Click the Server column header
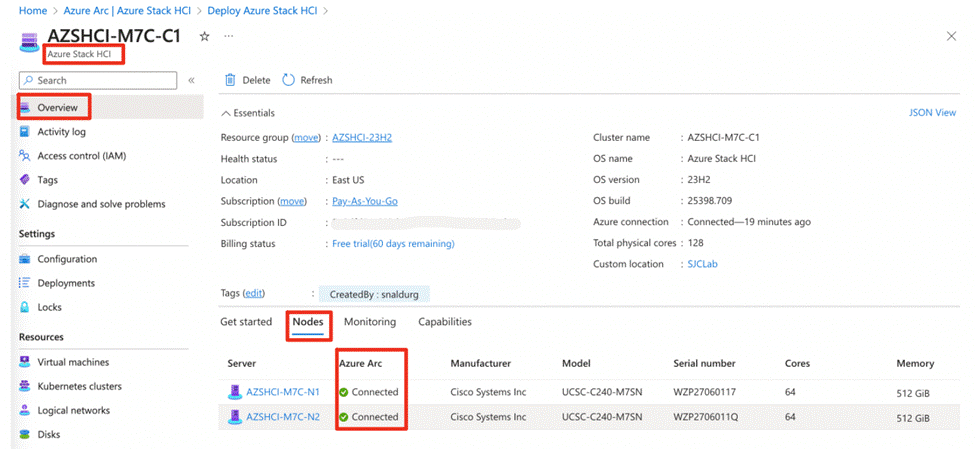Viewport: 979px width, 449px height. (x=242, y=363)
